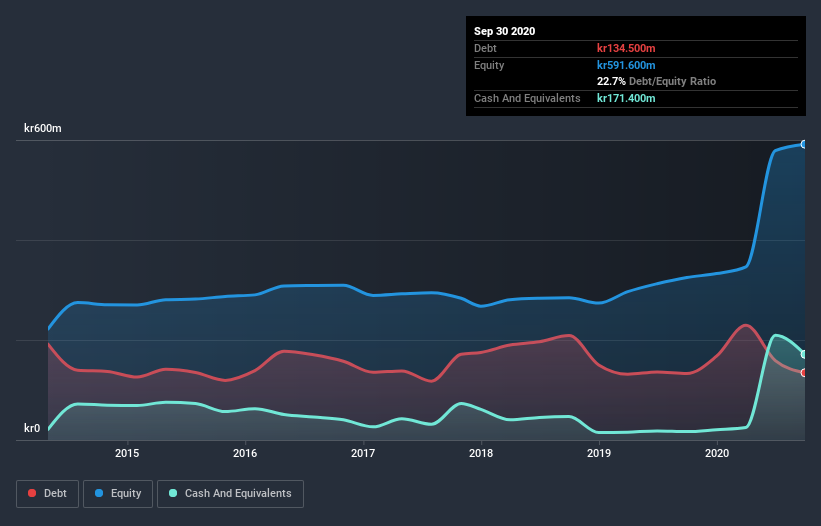Screen dimensions: 821x526
Task: Click the 2019 x-axis label
Action: click(599, 453)
